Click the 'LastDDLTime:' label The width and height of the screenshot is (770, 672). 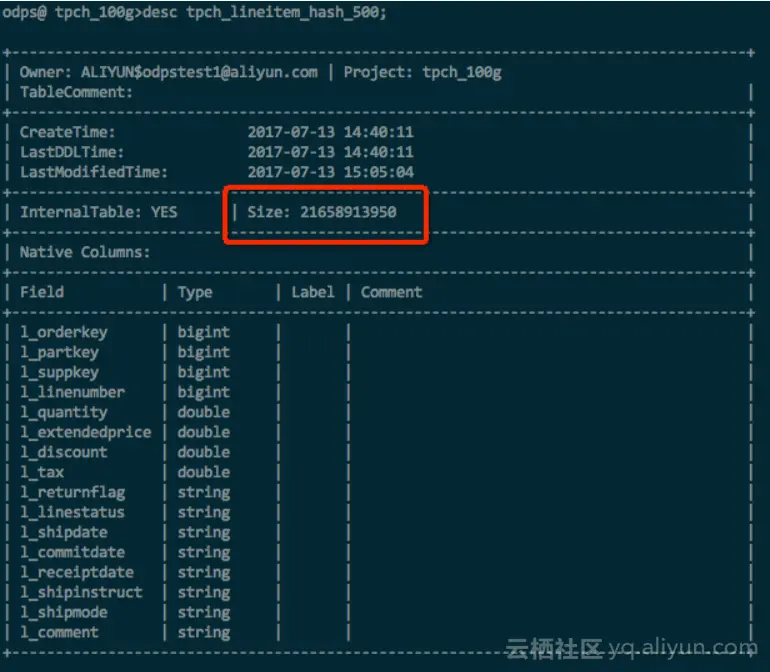[x=72, y=152]
